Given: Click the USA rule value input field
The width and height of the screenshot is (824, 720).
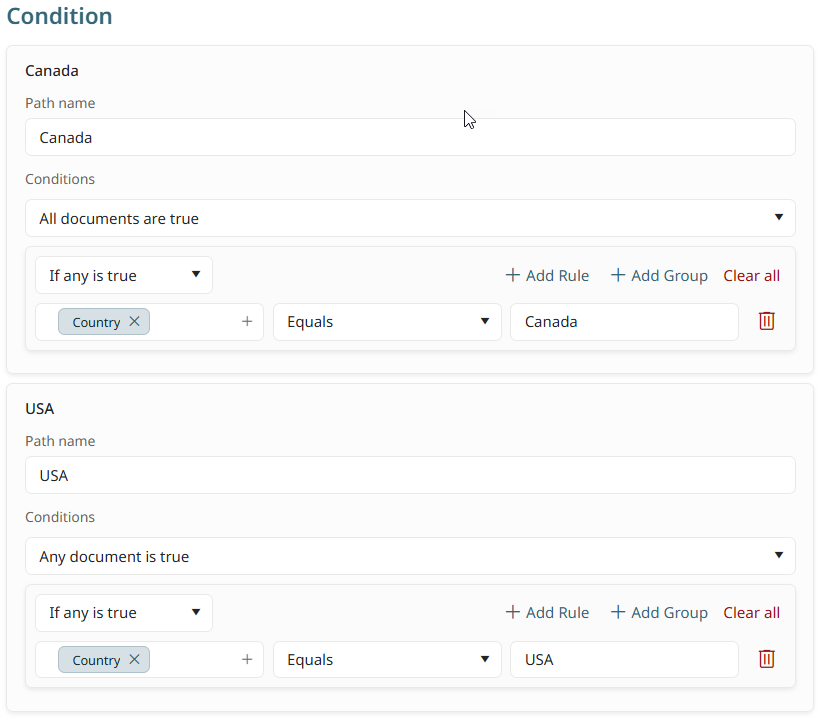Looking at the screenshot, I should (x=624, y=660).
